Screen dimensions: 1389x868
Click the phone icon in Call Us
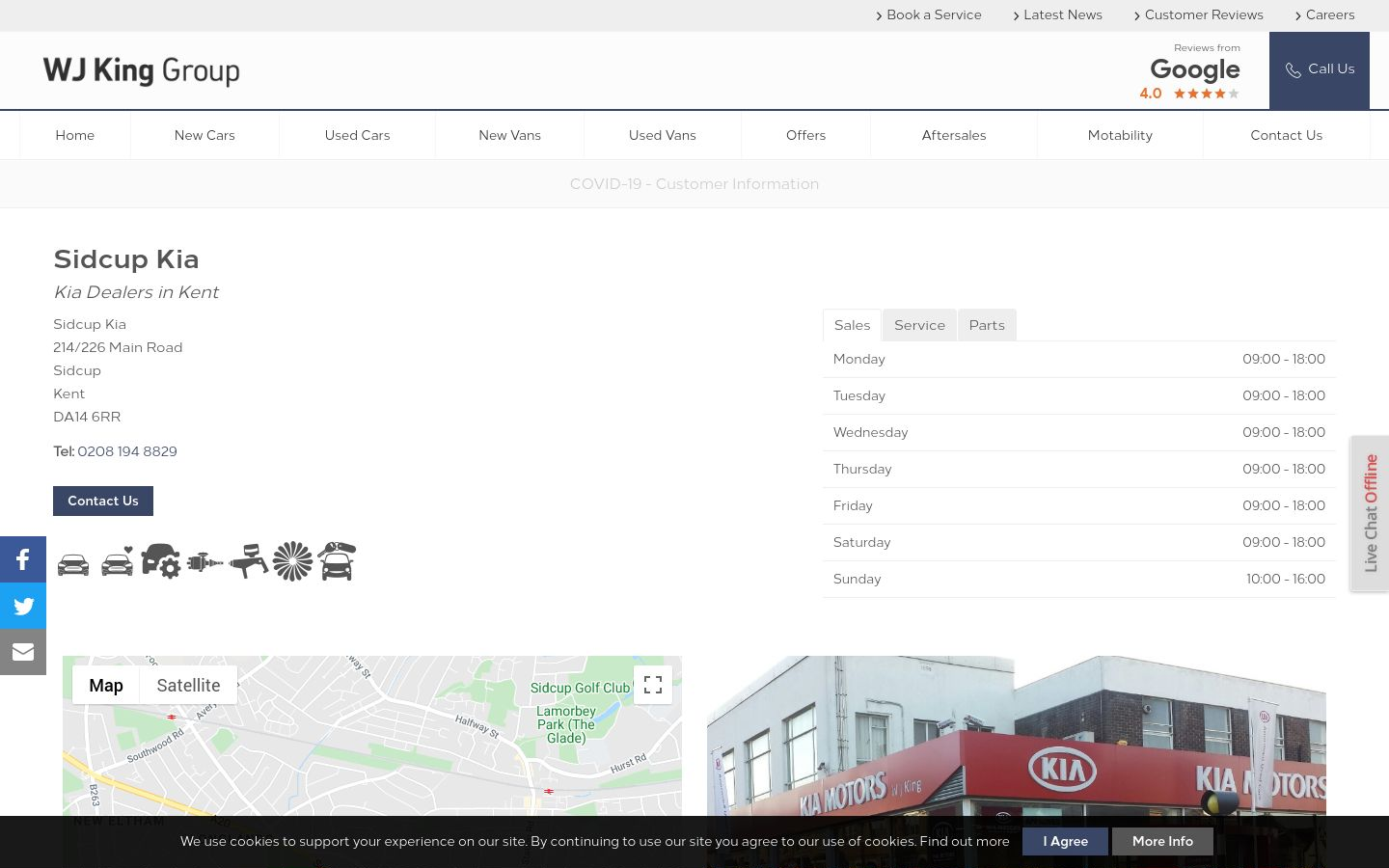tap(1294, 70)
